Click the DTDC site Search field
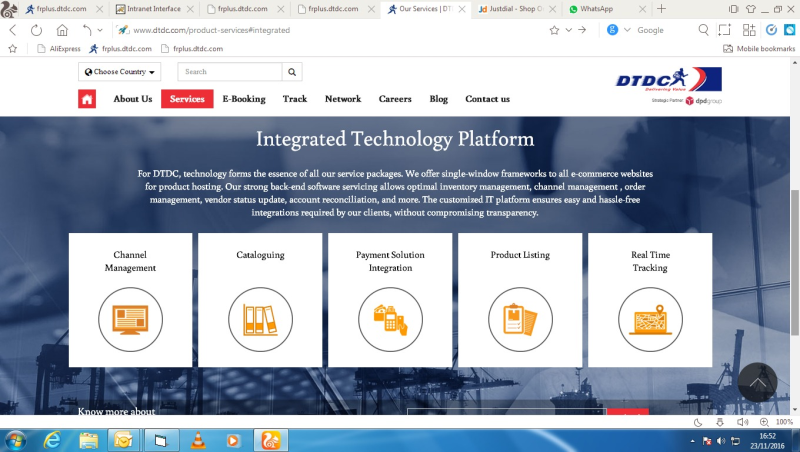 (230, 72)
